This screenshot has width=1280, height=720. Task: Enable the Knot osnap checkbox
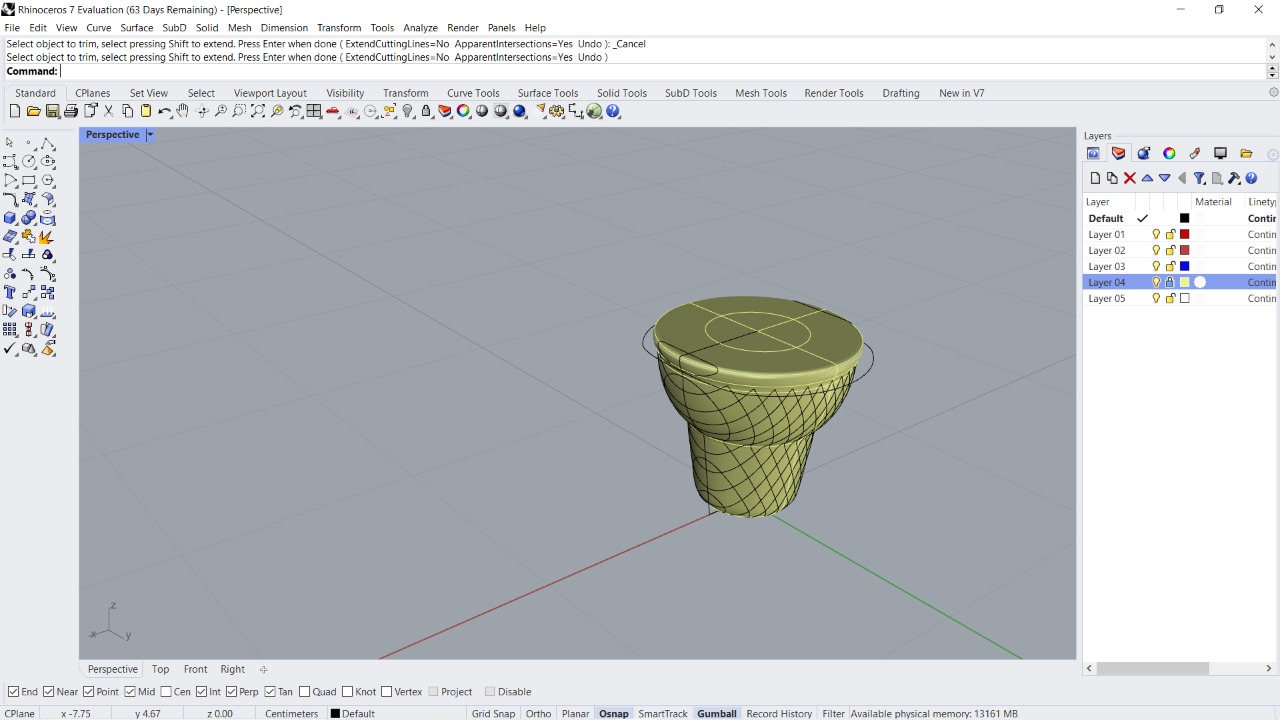pos(348,692)
